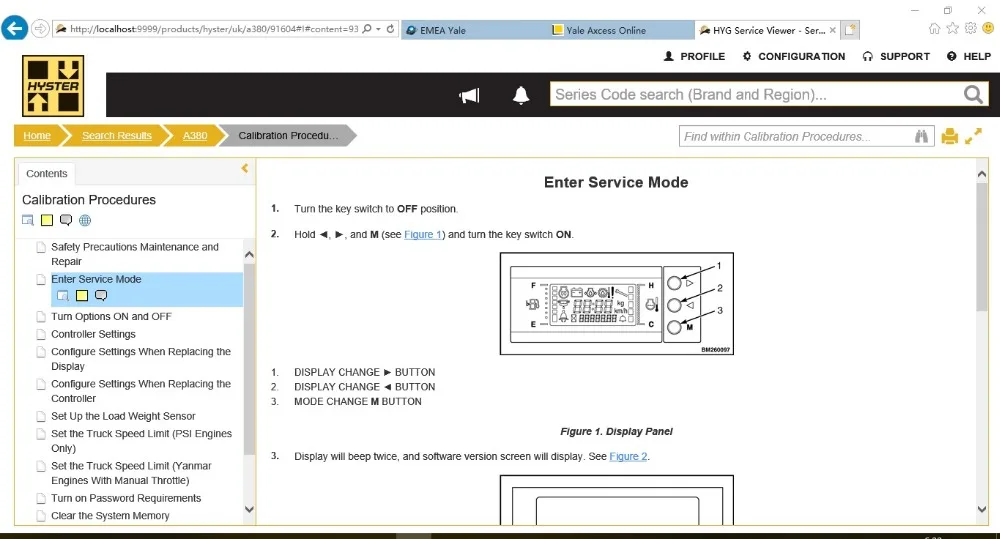Select the Contents tab
Image resolution: width=1000 pixels, height=539 pixels.
[x=47, y=174]
